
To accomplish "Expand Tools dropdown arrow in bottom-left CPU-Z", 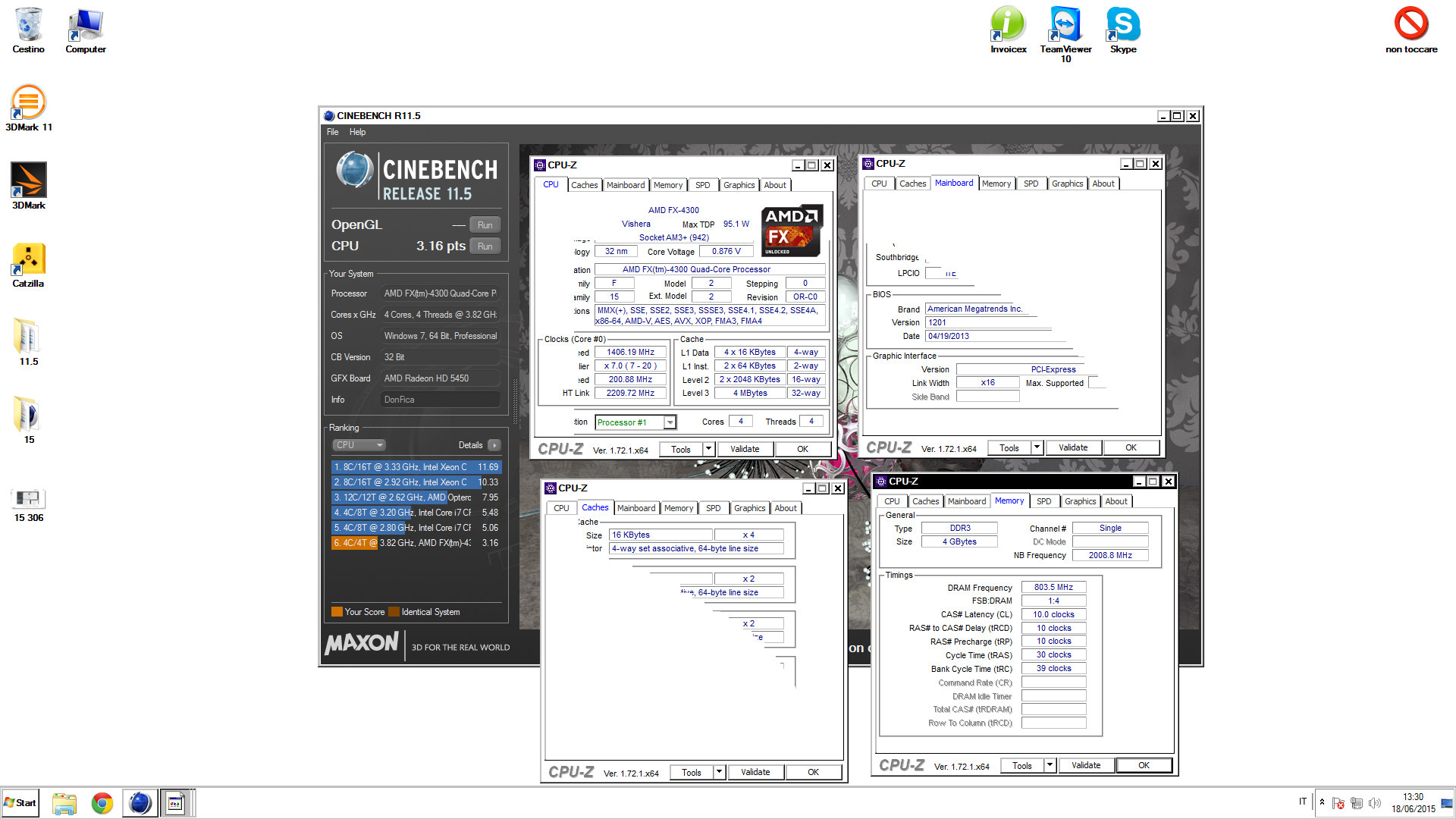I will 720,772.
